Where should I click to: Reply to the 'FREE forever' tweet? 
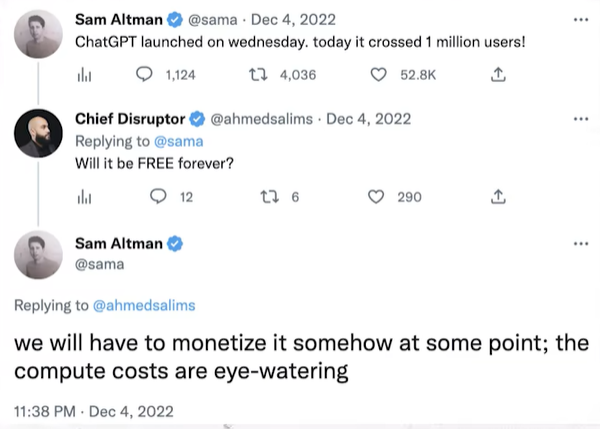[157, 197]
